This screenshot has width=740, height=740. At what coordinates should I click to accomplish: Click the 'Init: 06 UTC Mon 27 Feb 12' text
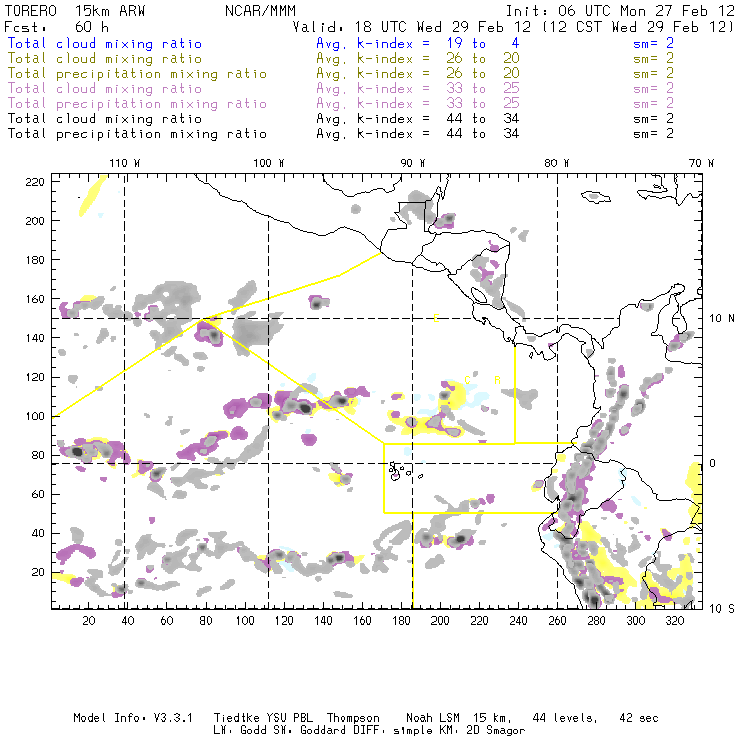620,11
